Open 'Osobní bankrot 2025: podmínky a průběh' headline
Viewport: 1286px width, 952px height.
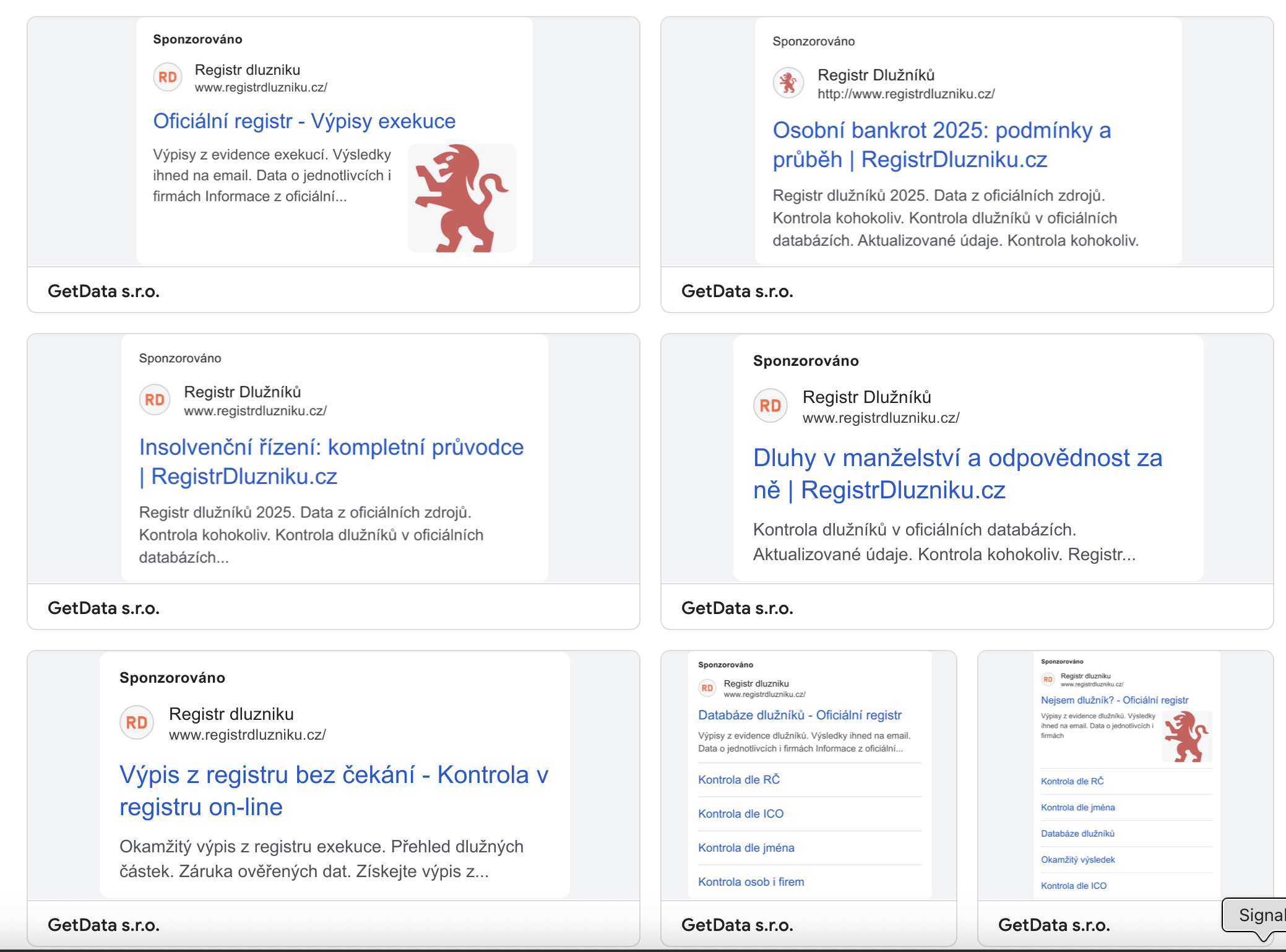942,145
